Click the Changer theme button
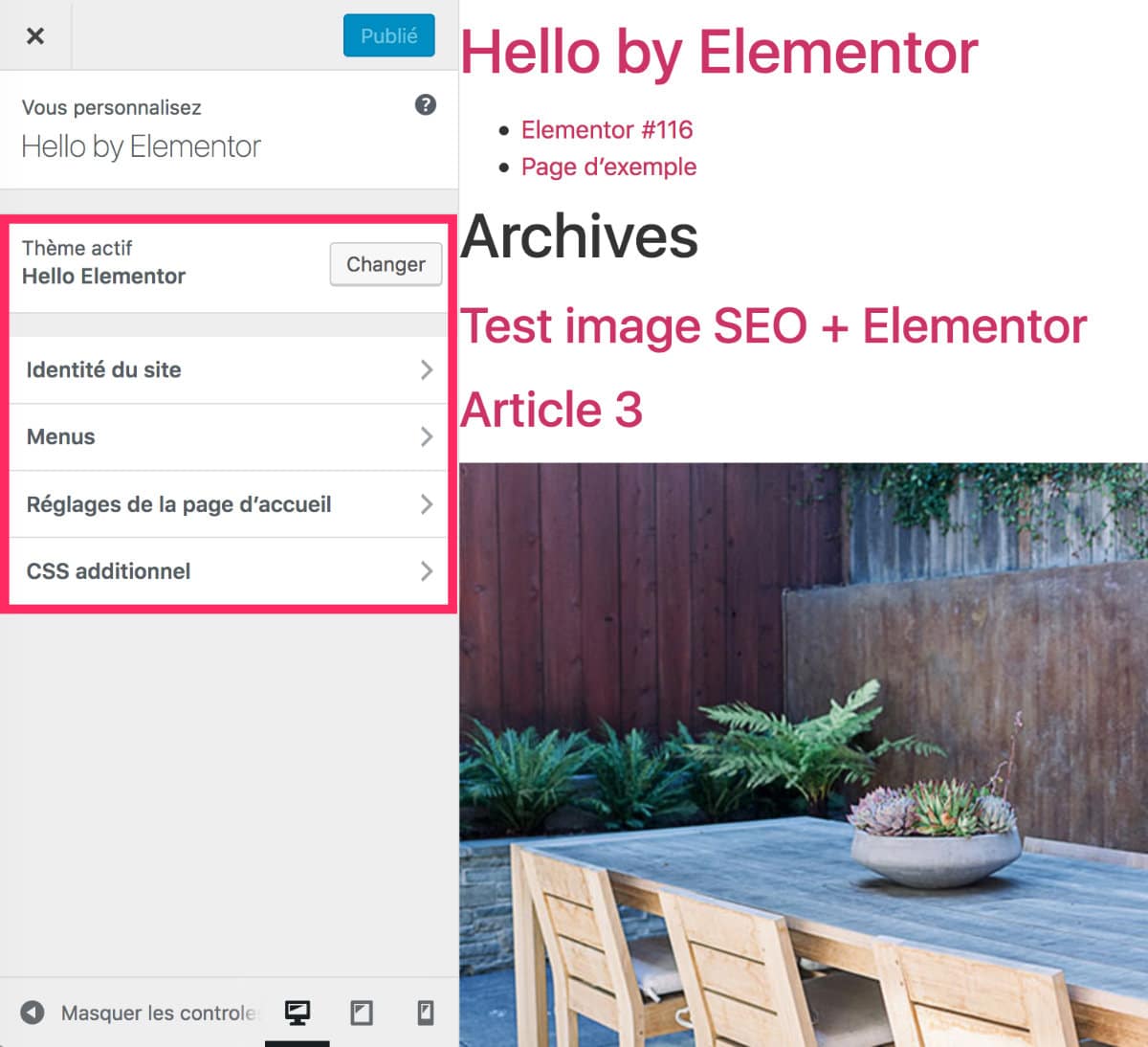The height and width of the screenshot is (1047, 1148). pyautogui.click(x=386, y=264)
